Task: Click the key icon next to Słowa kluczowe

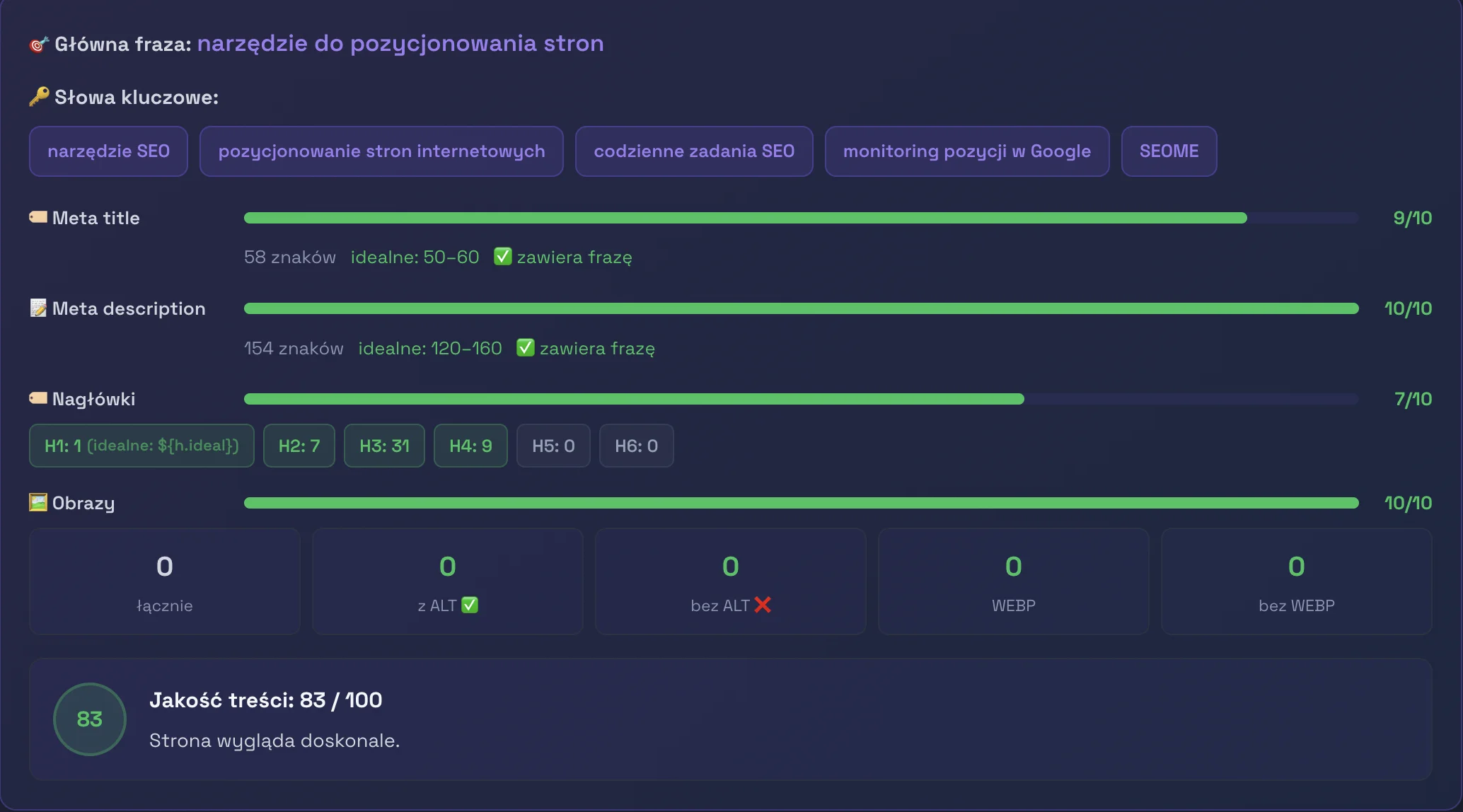Action: tap(37, 96)
